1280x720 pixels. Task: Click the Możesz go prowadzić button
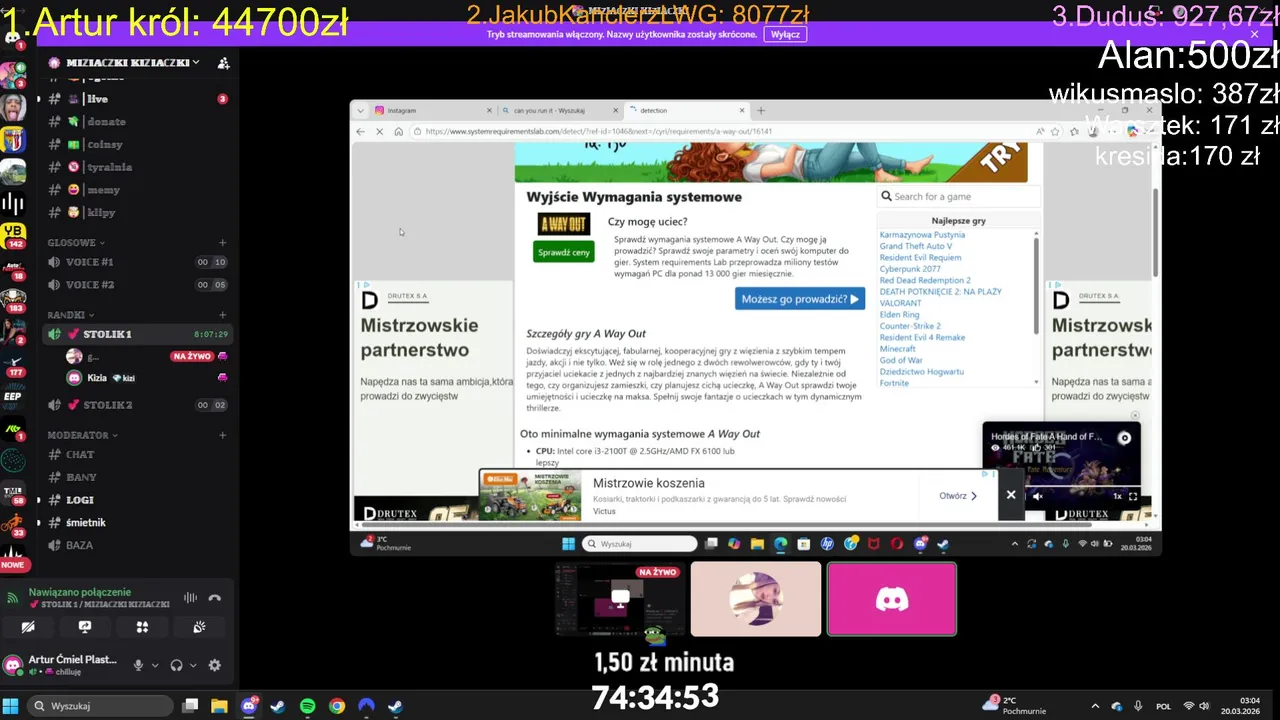point(800,298)
